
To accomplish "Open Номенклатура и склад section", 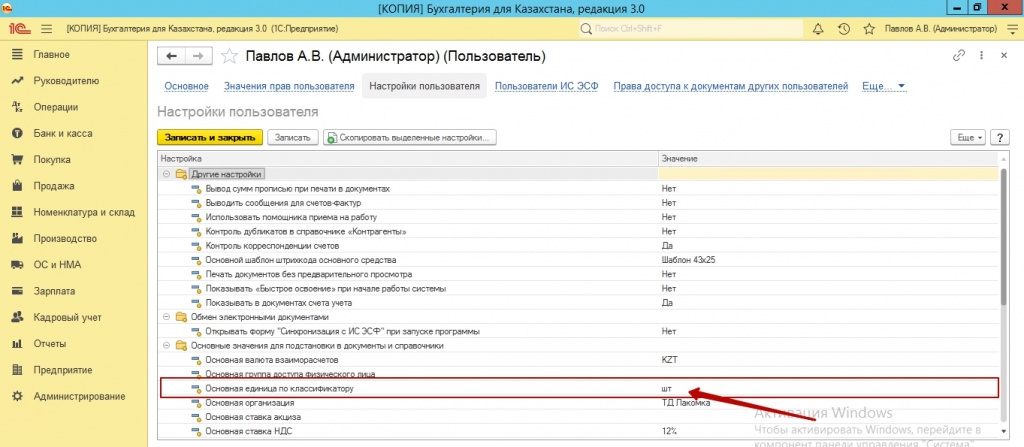I will click(x=84, y=212).
